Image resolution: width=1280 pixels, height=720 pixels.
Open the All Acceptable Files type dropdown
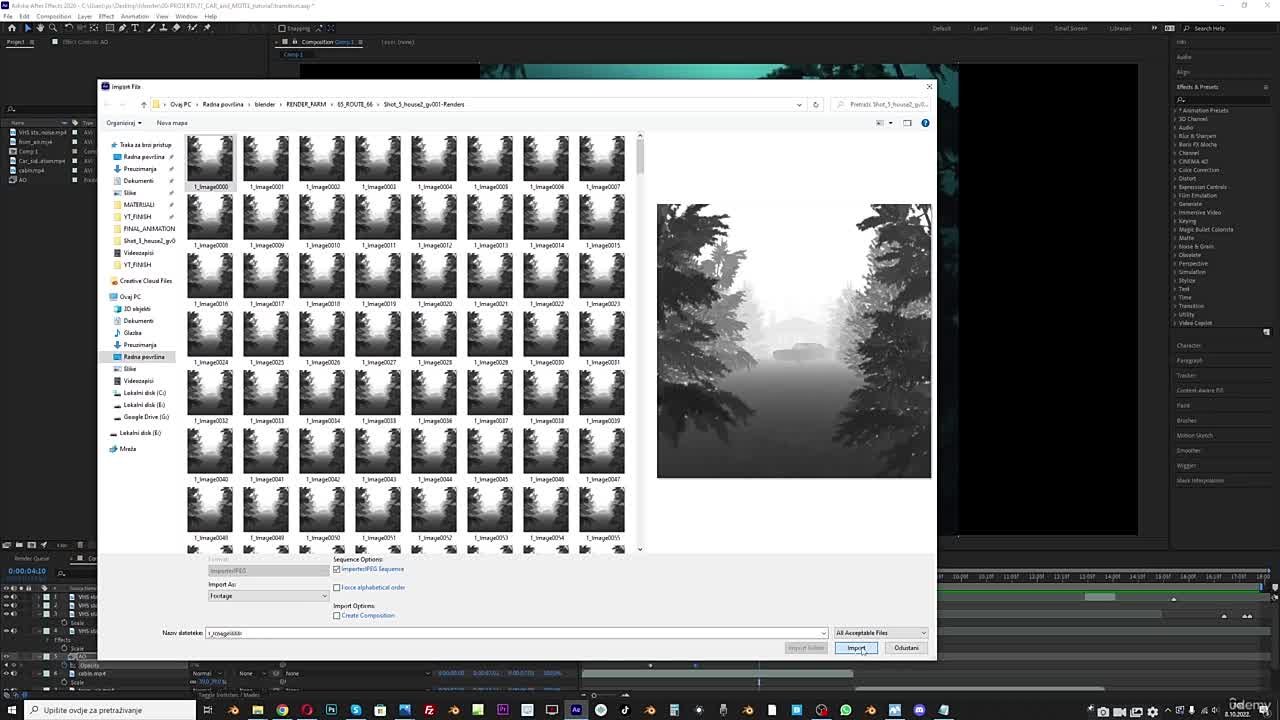(881, 633)
